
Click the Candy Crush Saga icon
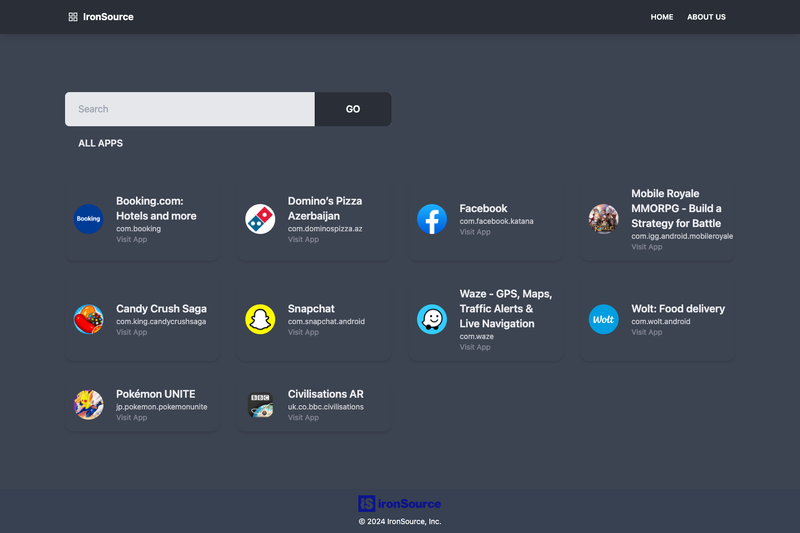pyautogui.click(x=88, y=319)
